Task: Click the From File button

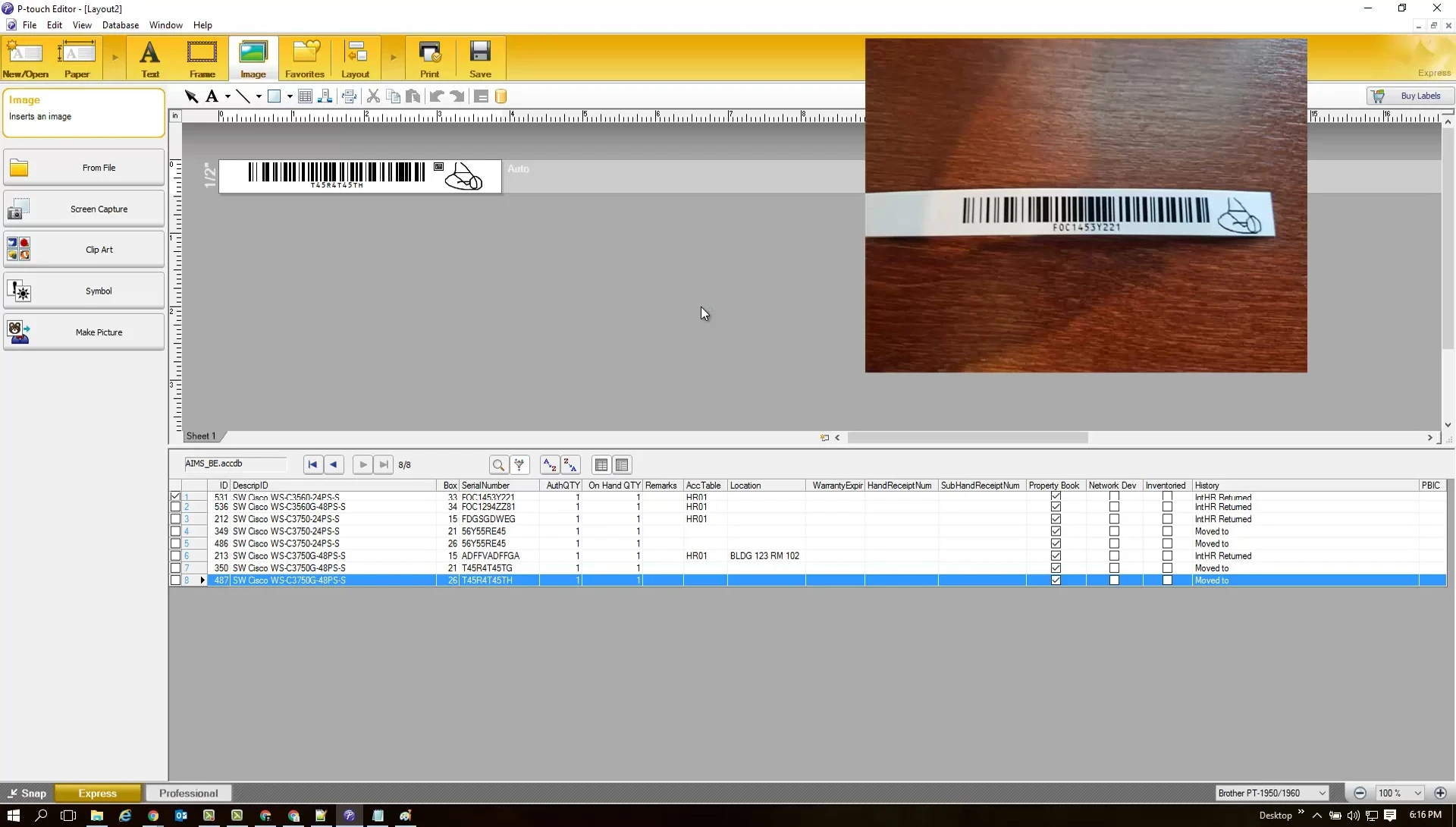Action: tap(83, 168)
